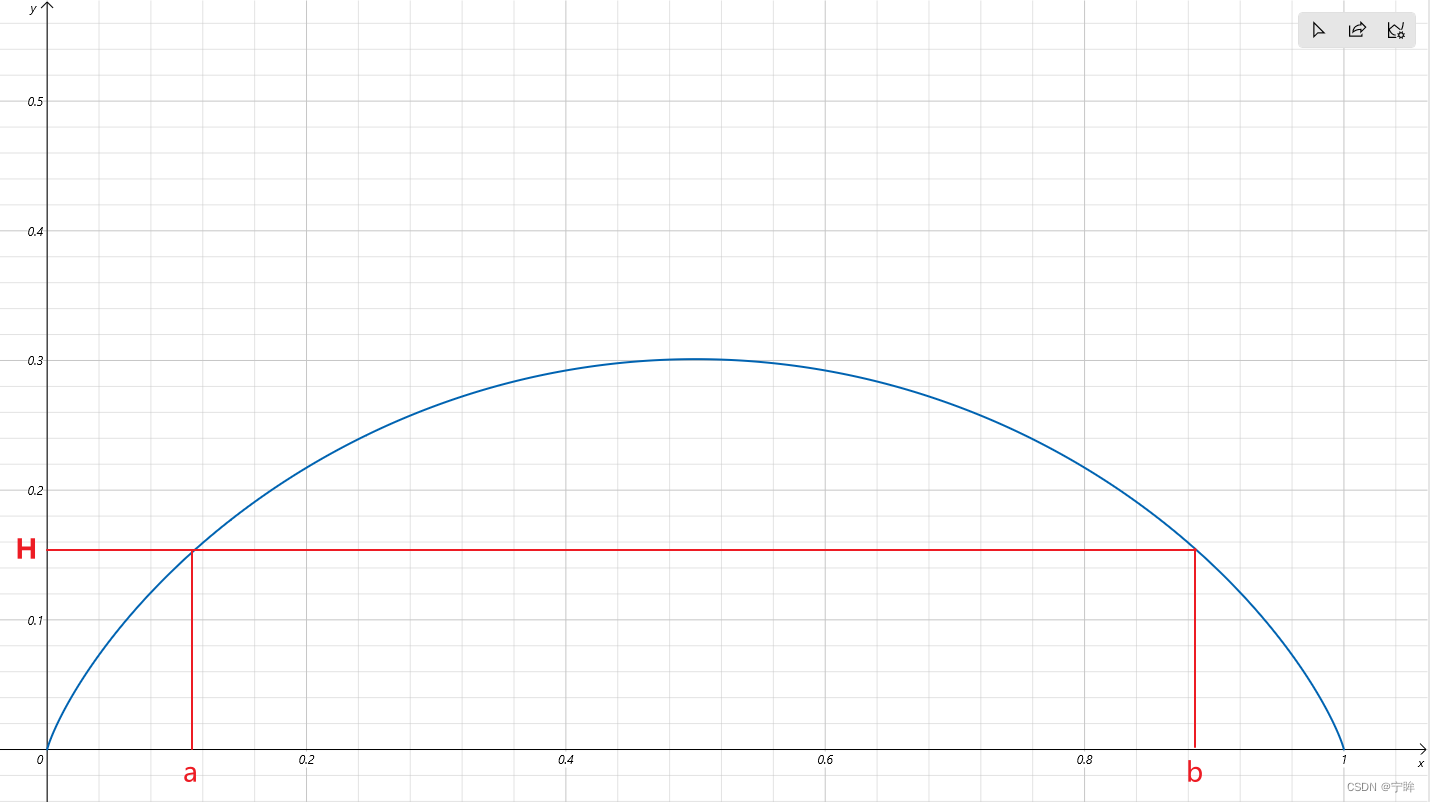Select the 0.3 label on y-axis
This screenshot has height=802, width=1430.
pyautogui.click(x=35, y=361)
